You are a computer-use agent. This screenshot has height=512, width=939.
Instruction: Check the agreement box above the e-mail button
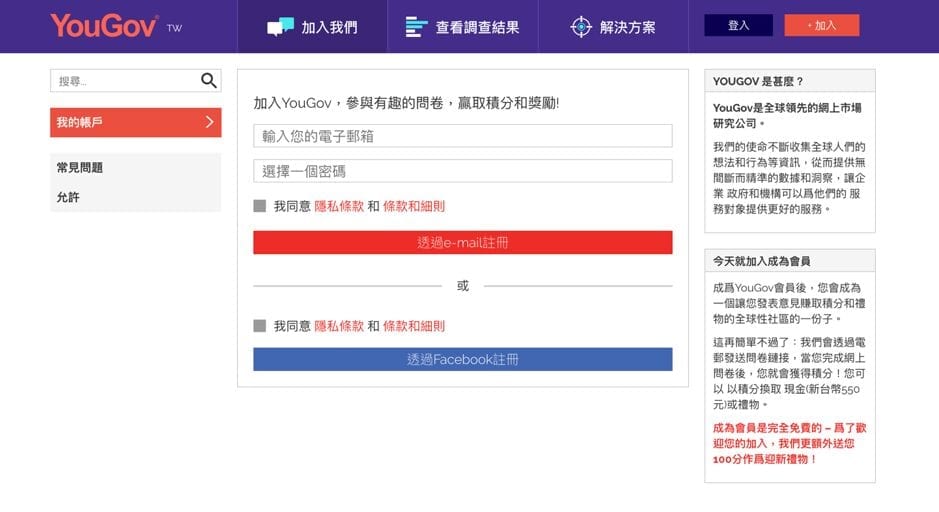pyautogui.click(x=259, y=206)
